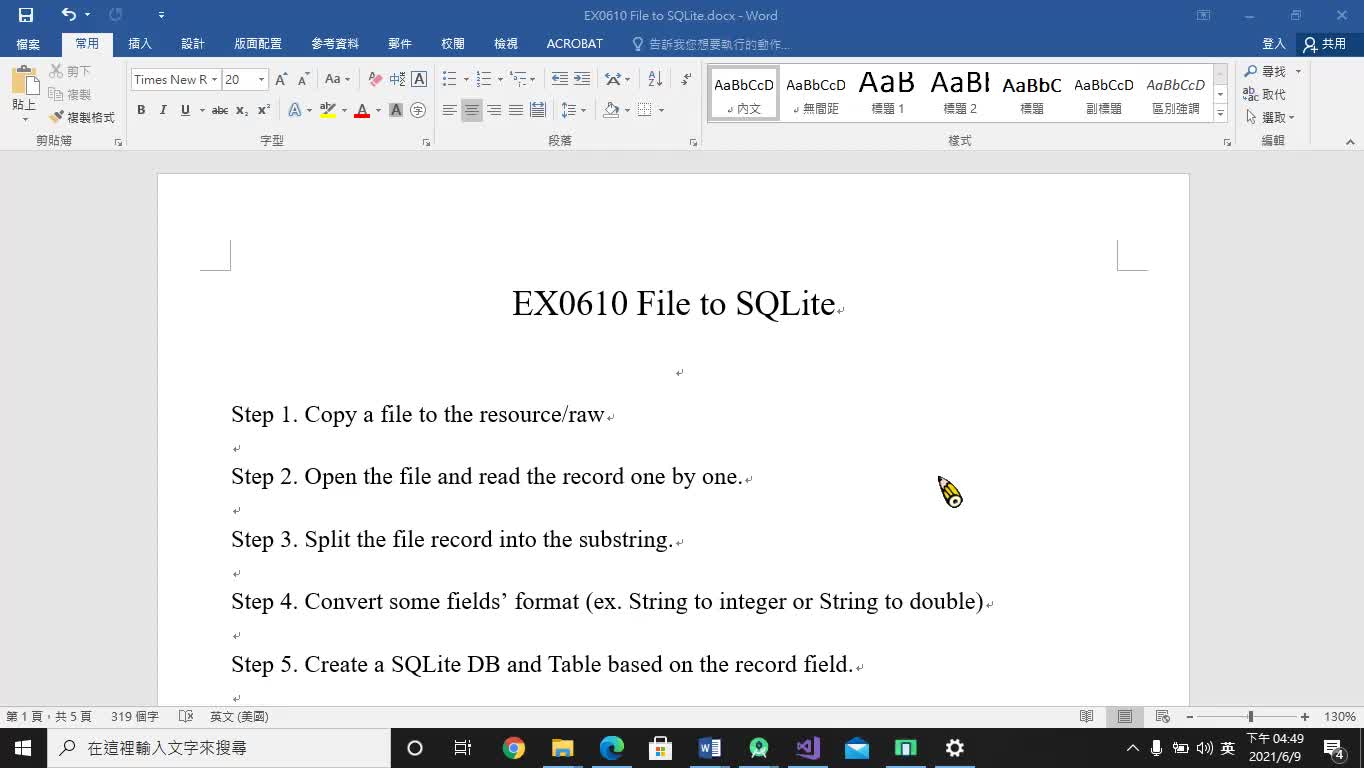Viewport: 1364px width, 768px height.
Task: Expand the styles gallery
Action: tap(1220, 114)
